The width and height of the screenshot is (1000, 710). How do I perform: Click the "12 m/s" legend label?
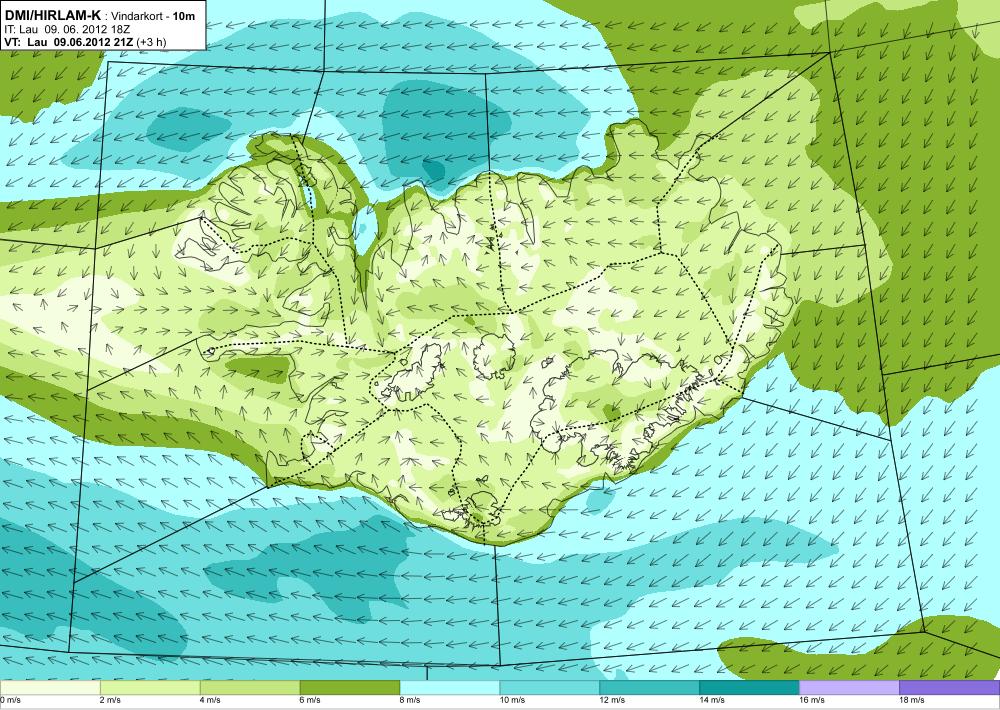point(613,700)
